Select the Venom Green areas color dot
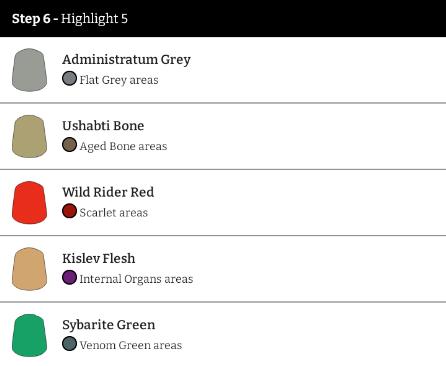Viewport: 446px width, 366px height. pos(69,344)
